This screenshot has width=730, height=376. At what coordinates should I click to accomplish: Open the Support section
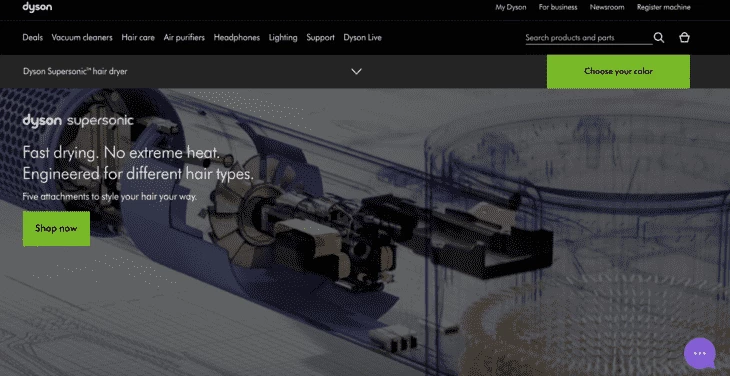[x=320, y=38]
